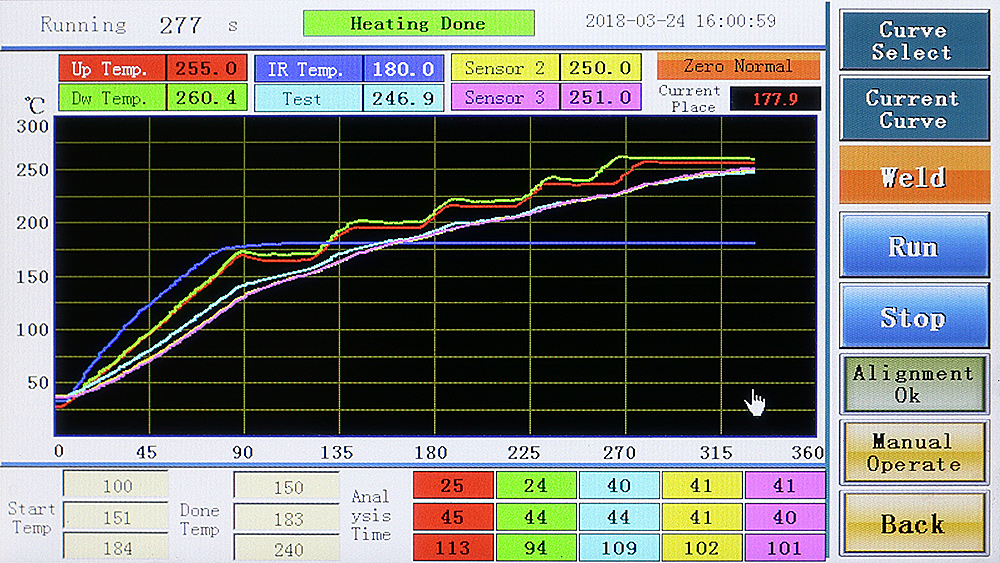Click the IR Temp. 180.0 value
The height and width of the screenshot is (563, 1000).
click(x=403, y=68)
